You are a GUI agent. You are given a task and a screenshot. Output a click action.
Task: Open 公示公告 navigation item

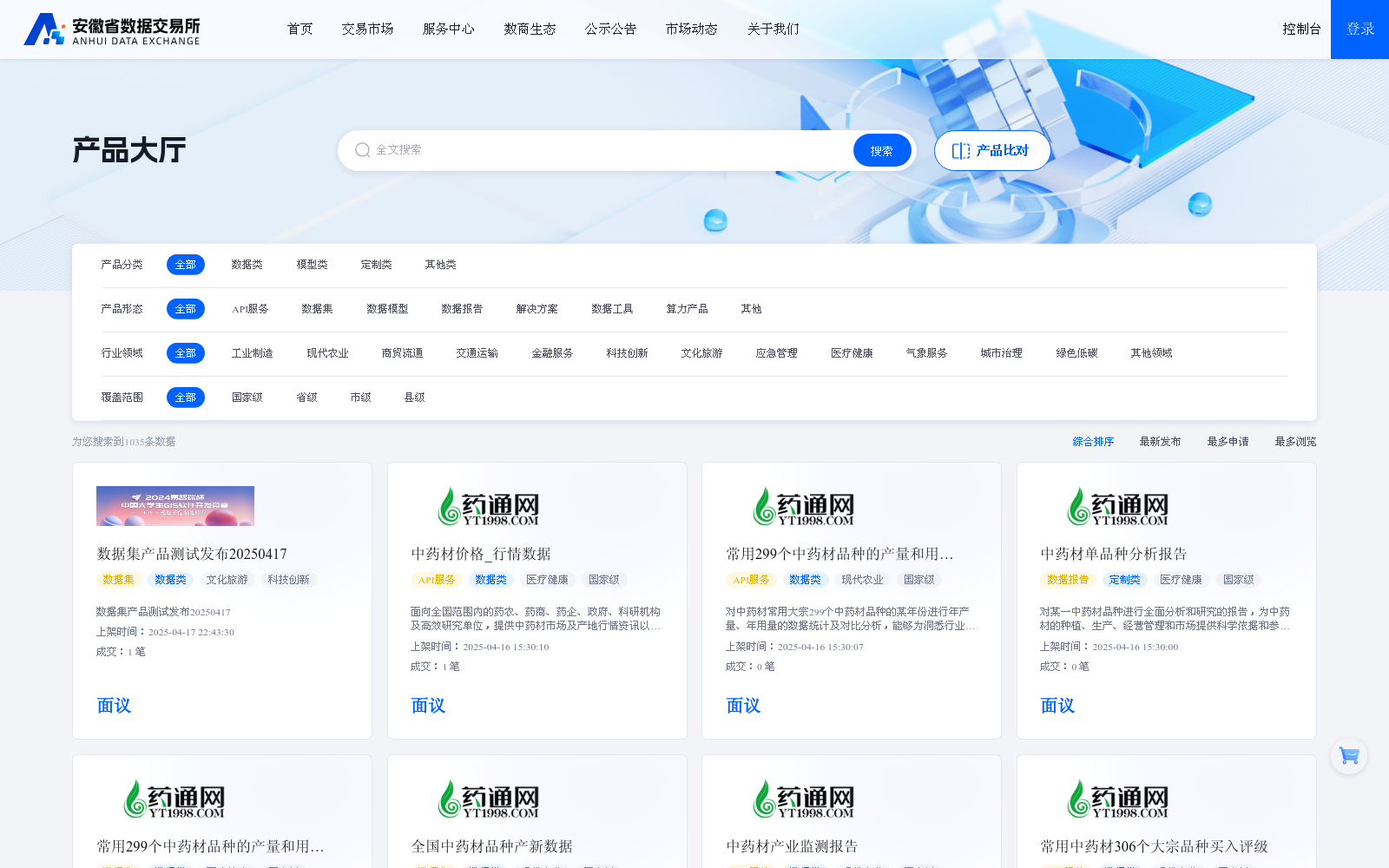(611, 30)
